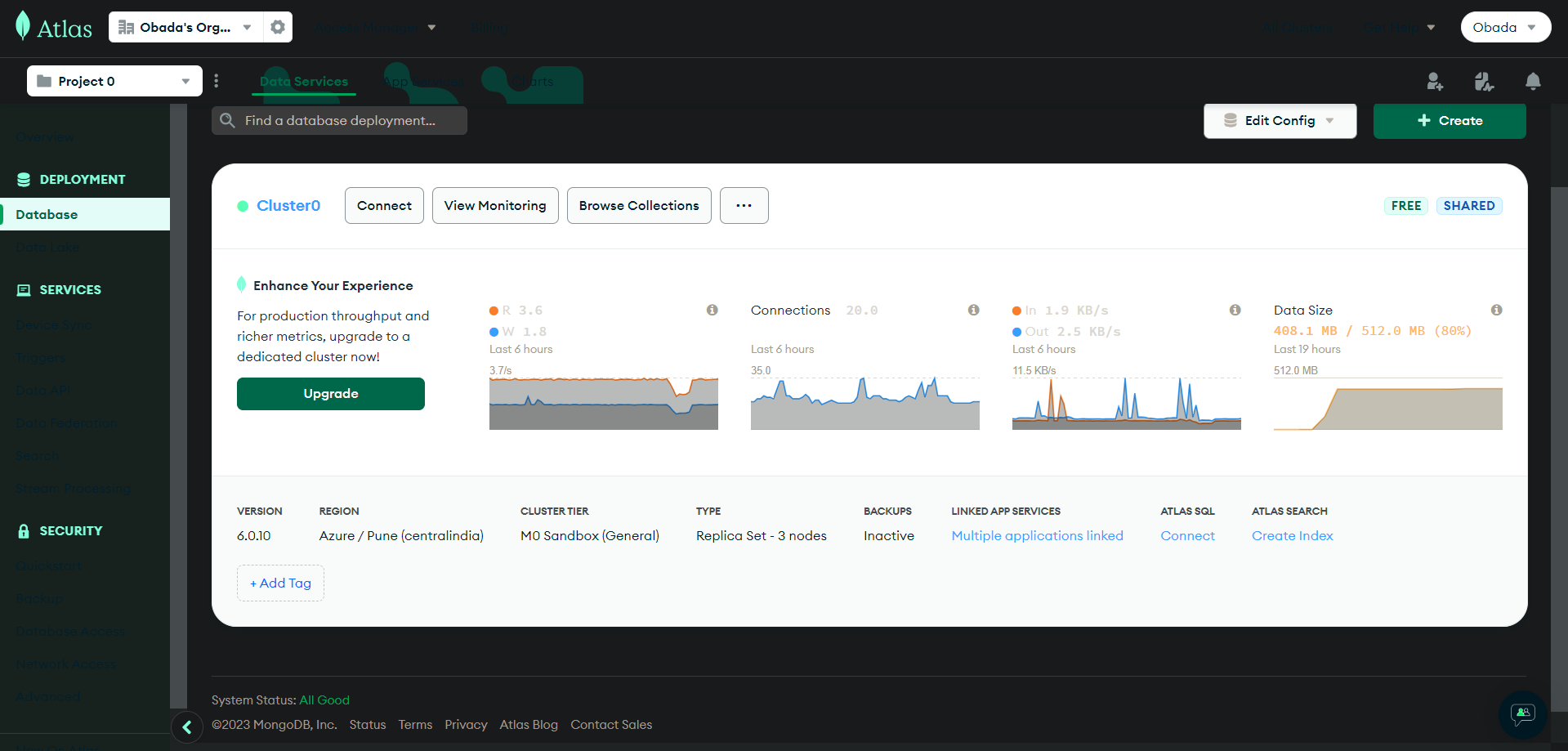Click the Connections chart thumbnail

click(865, 403)
